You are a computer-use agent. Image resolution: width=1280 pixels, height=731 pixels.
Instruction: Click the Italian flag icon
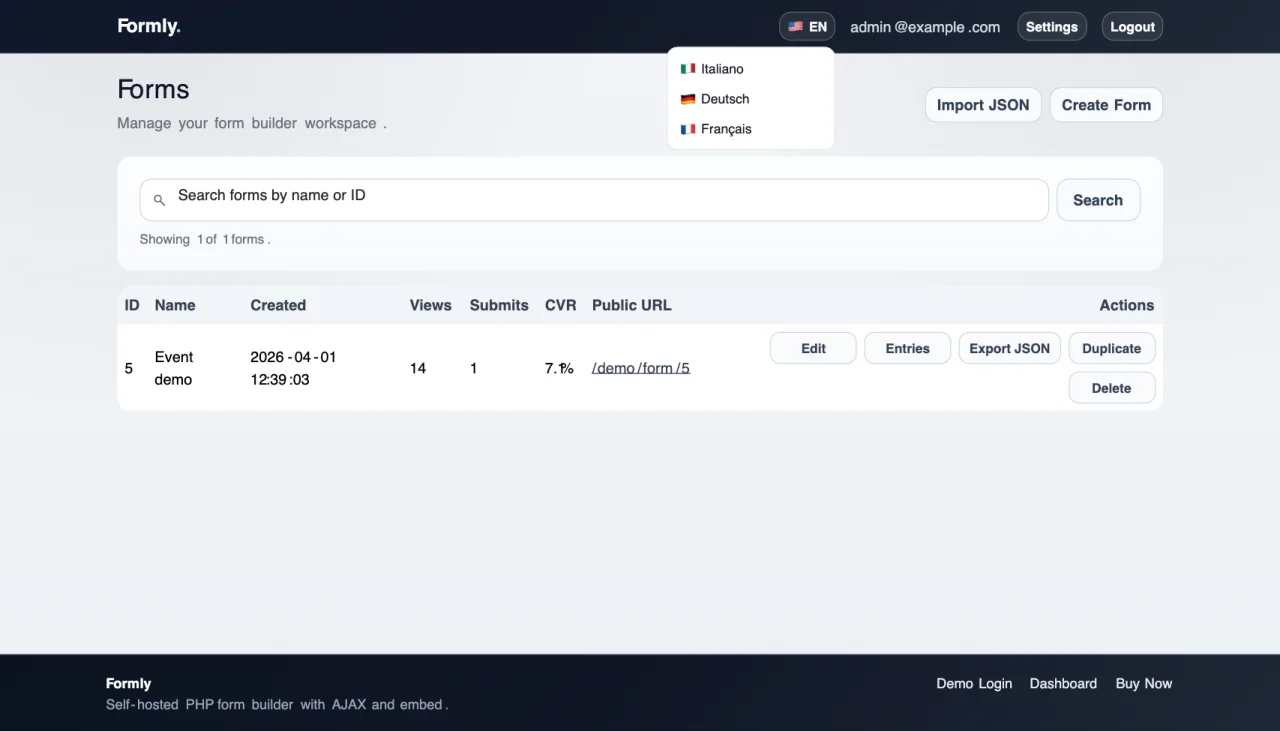pyautogui.click(x=688, y=69)
